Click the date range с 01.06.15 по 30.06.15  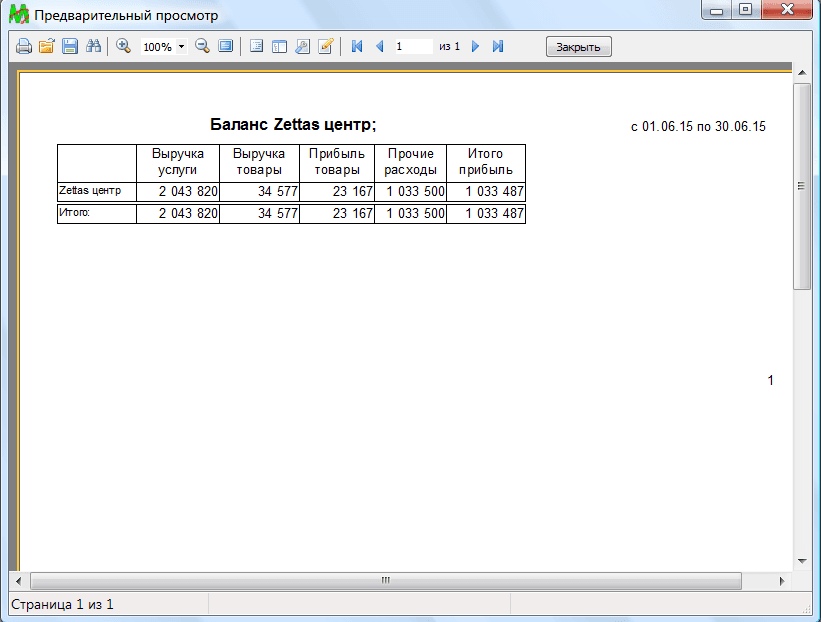pos(698,127)
